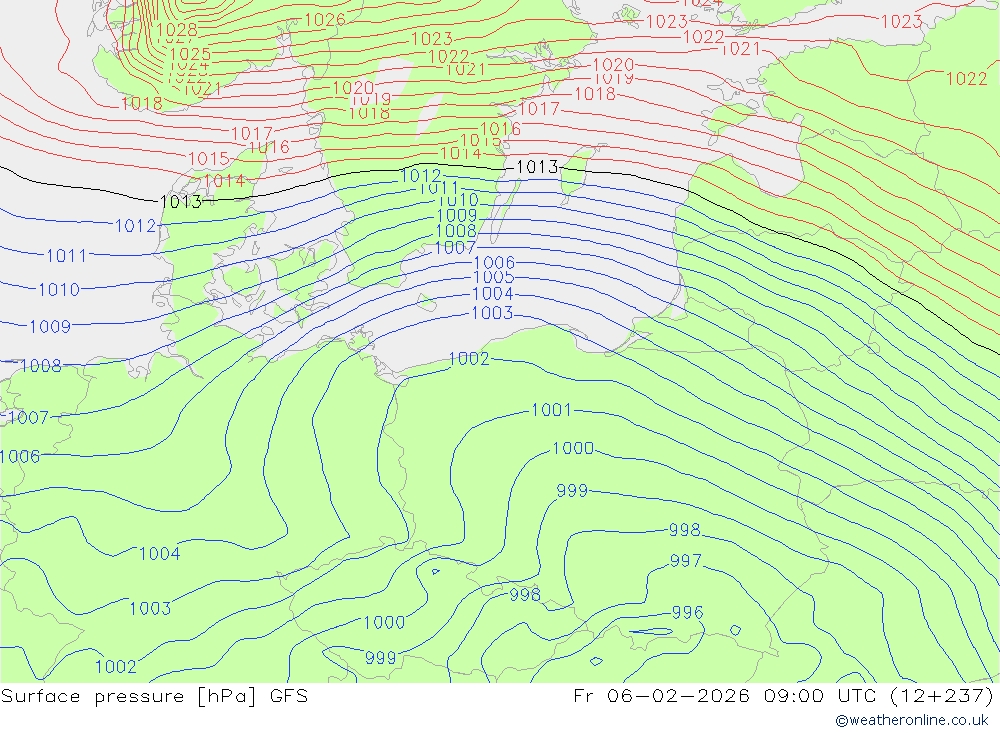Viewport: 1000px width, 733px height.
Task: Click the forecast date 'Fr 06-02-2026 09:00 UTC'
Action: point(726,695)
